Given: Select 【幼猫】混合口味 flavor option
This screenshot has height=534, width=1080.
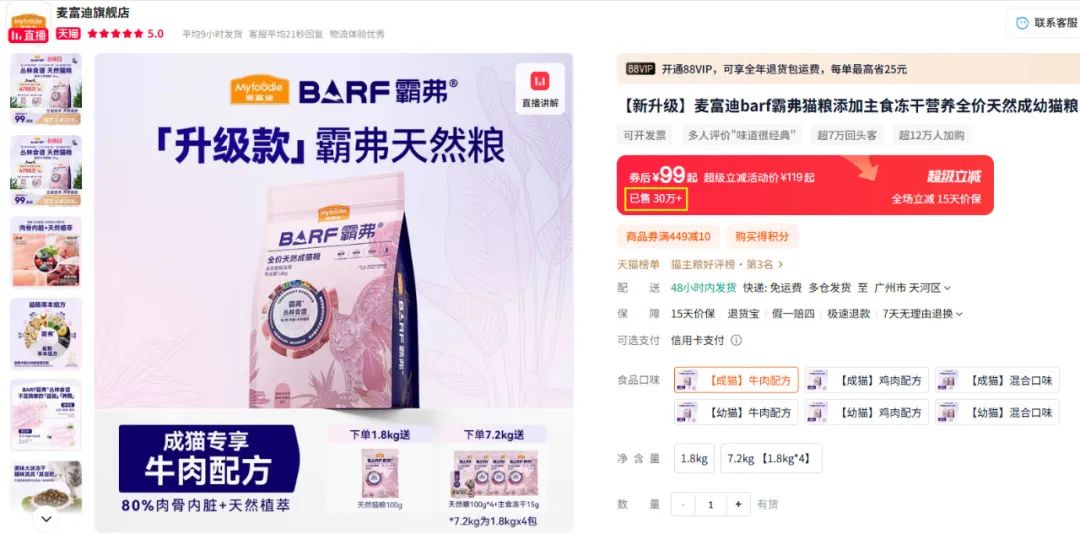Looking at the screenshot, I should point(997,413).
